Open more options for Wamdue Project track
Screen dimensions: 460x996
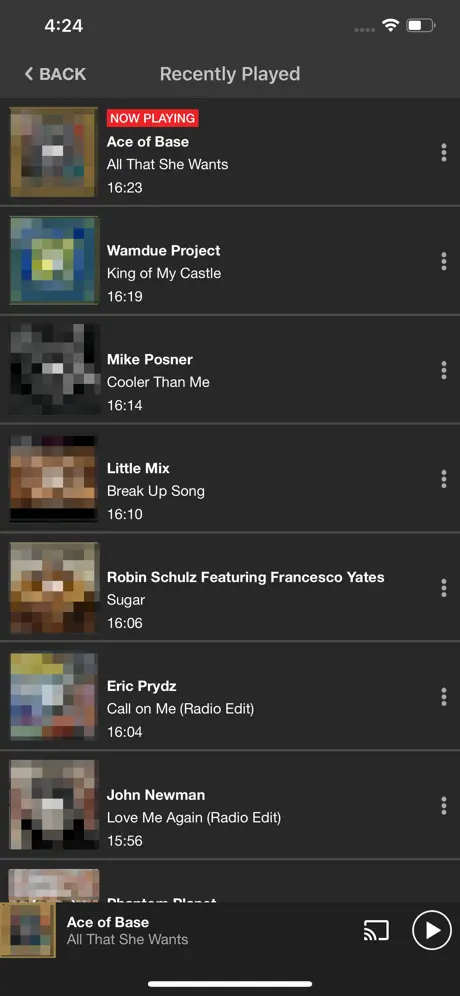click(x=443, y=261)
